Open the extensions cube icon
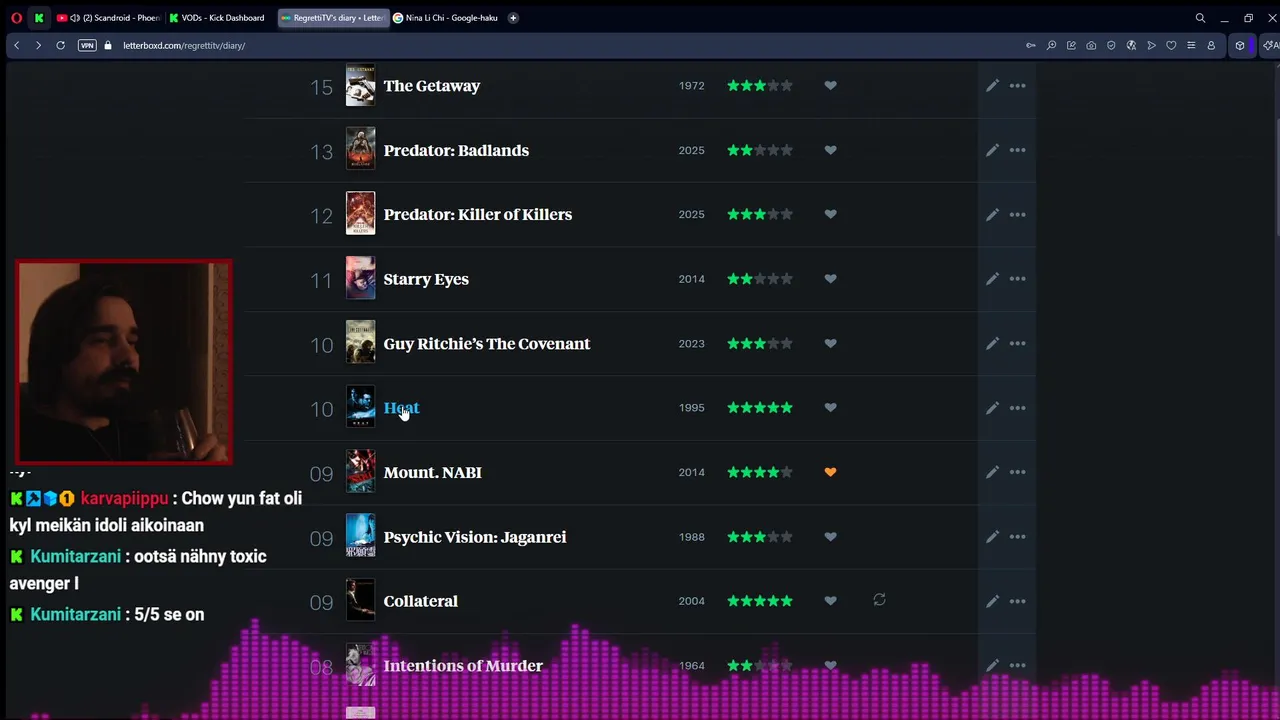This screenshot has height=720, width=1280. click(1240, 45)
